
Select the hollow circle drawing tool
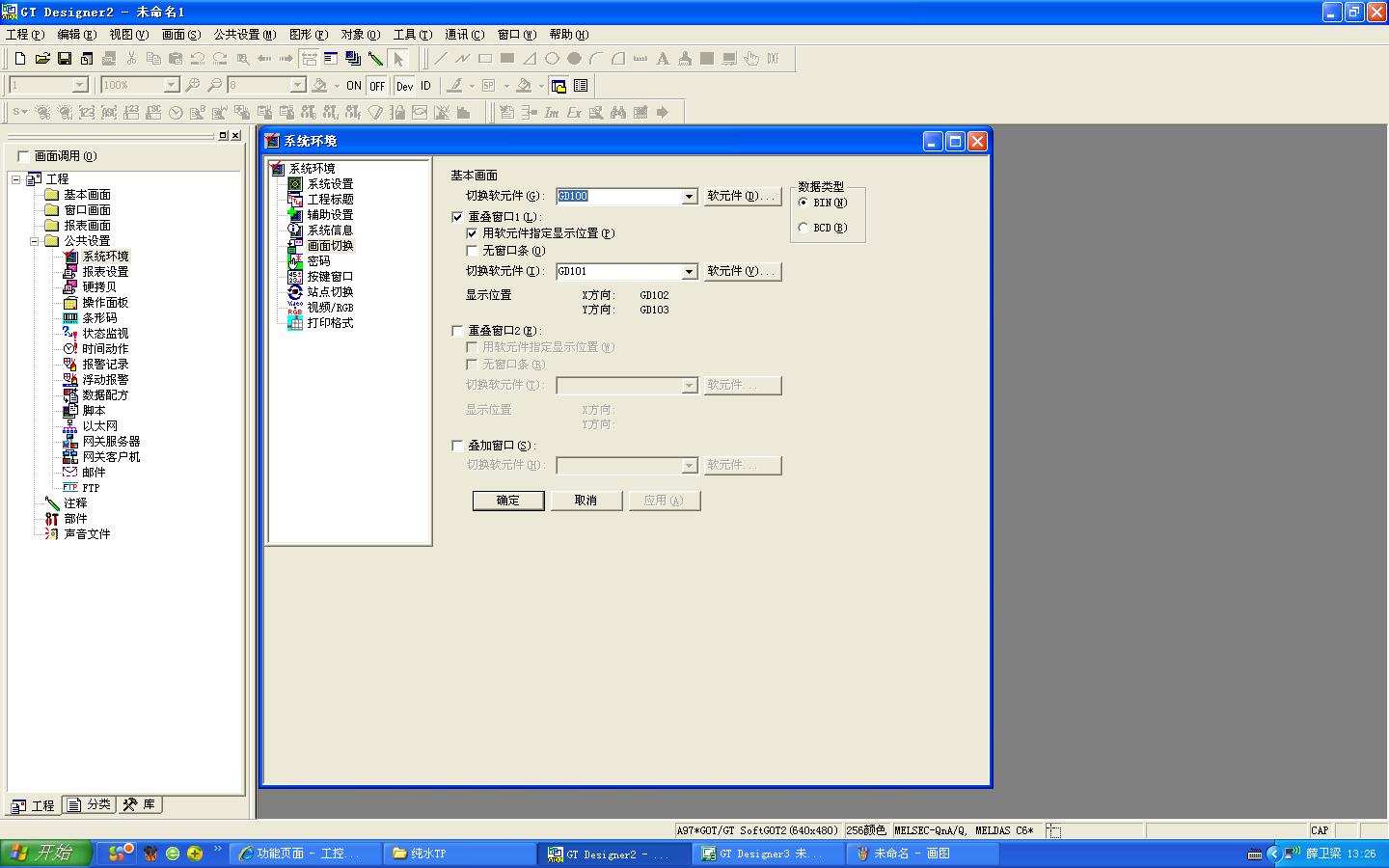pos(552,59)
